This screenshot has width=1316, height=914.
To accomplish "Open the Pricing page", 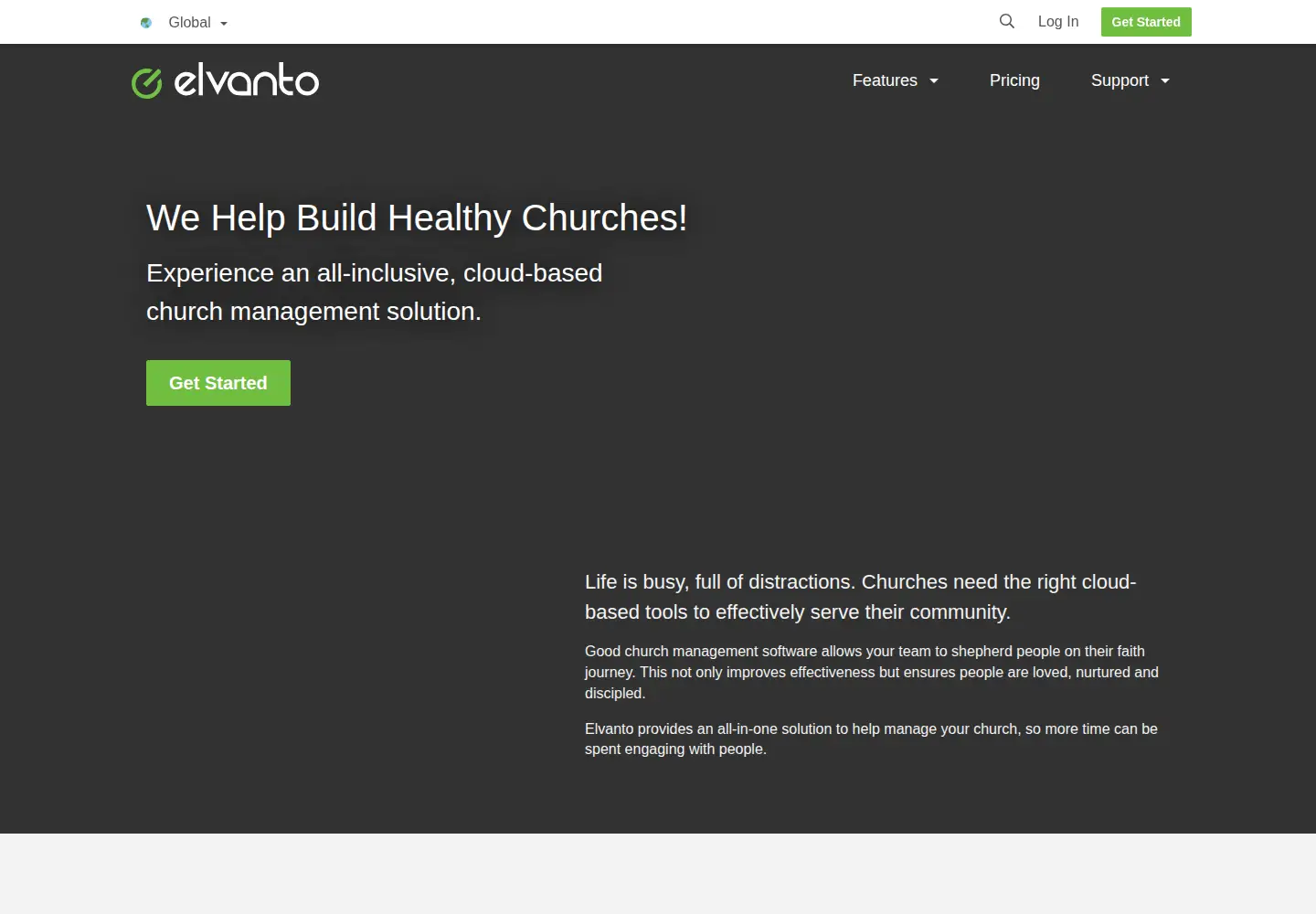I will pos(1014,80).
